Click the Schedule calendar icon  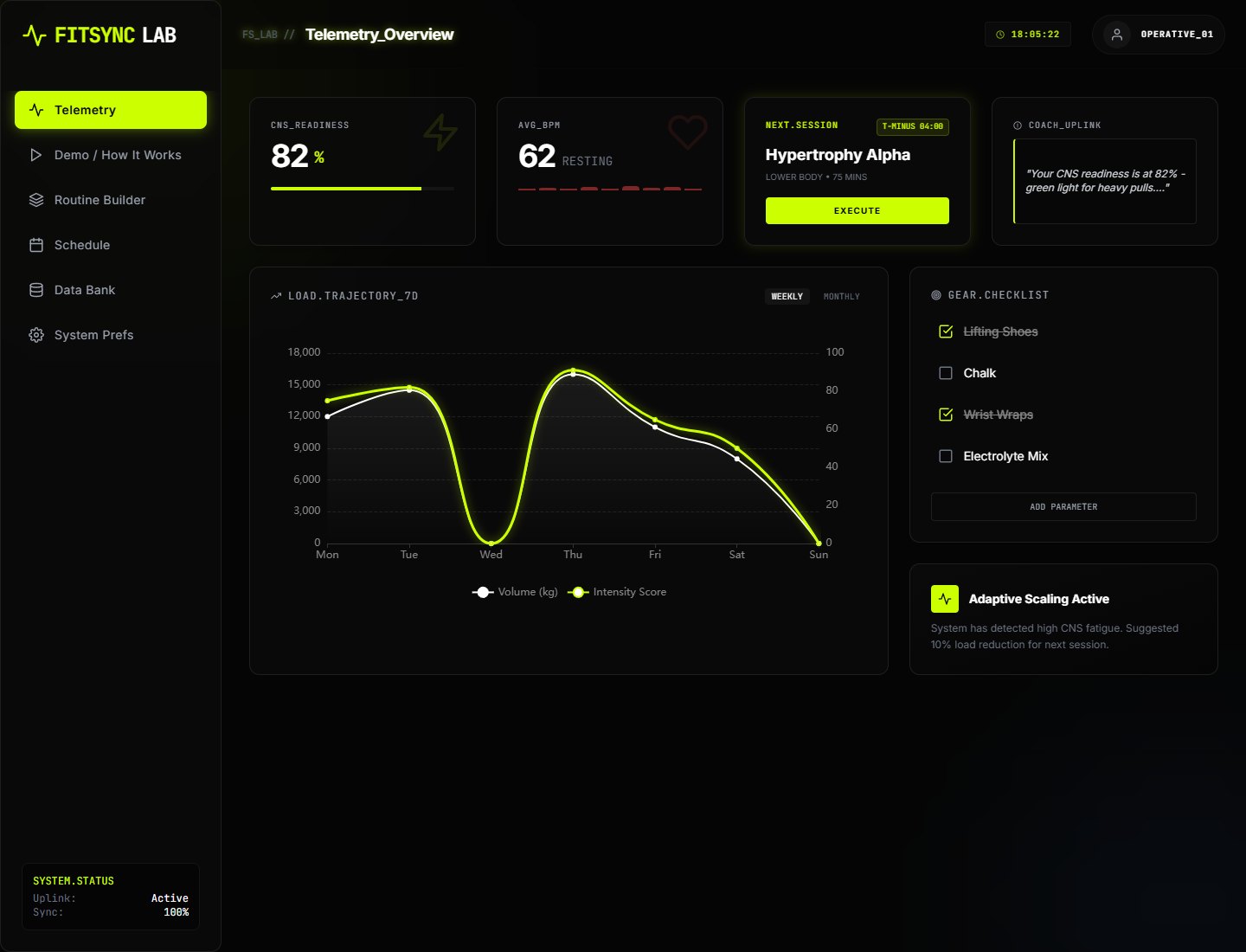(x=36, y=245)
